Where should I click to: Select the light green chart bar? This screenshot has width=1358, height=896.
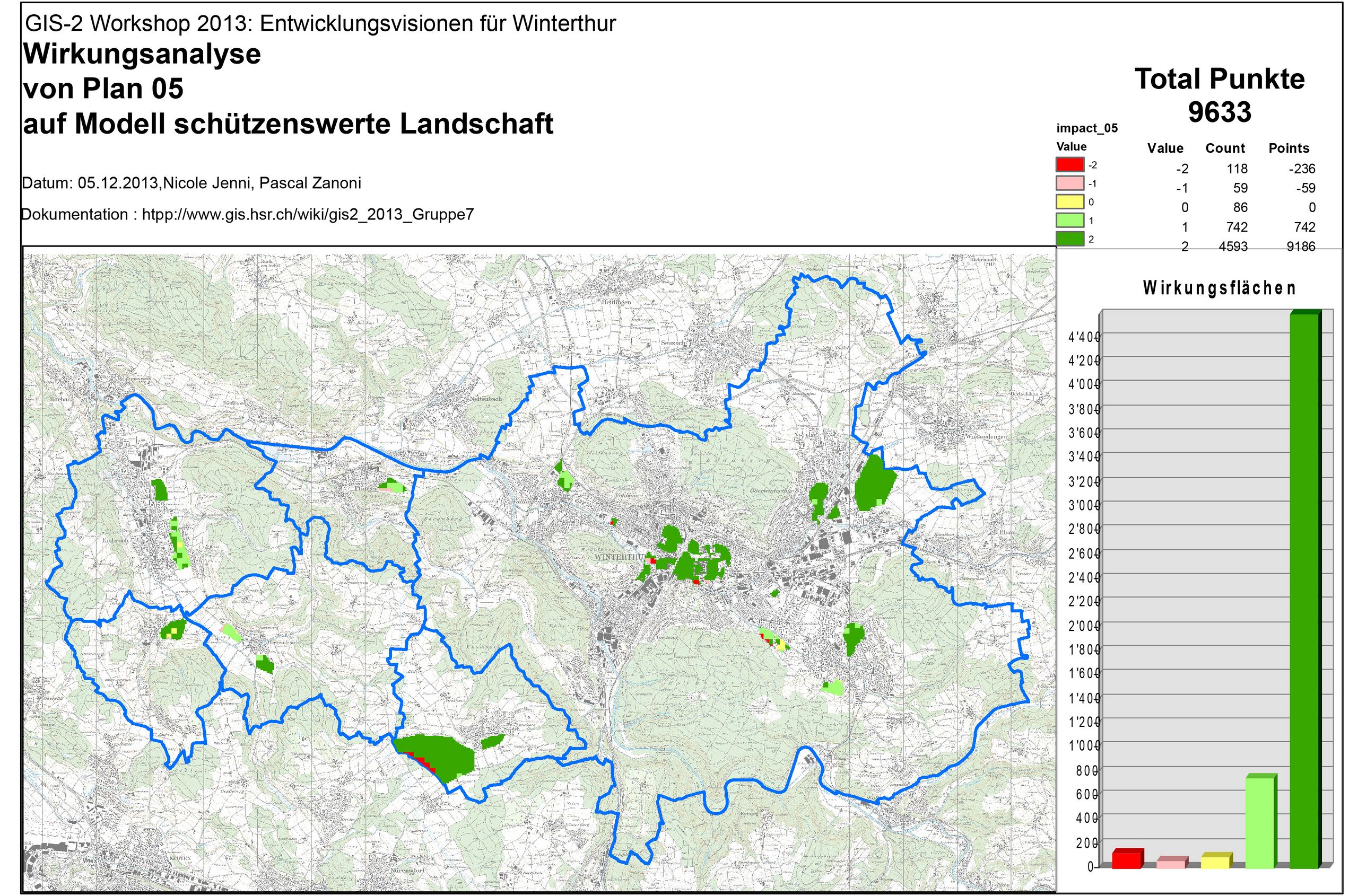click(1260, 822)
